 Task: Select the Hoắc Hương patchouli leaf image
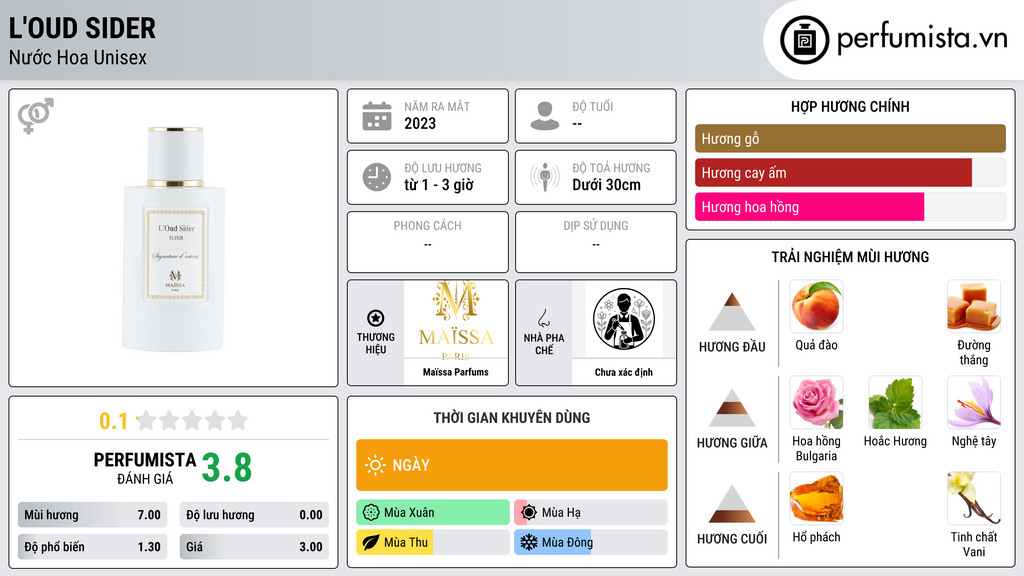[895, 402]
